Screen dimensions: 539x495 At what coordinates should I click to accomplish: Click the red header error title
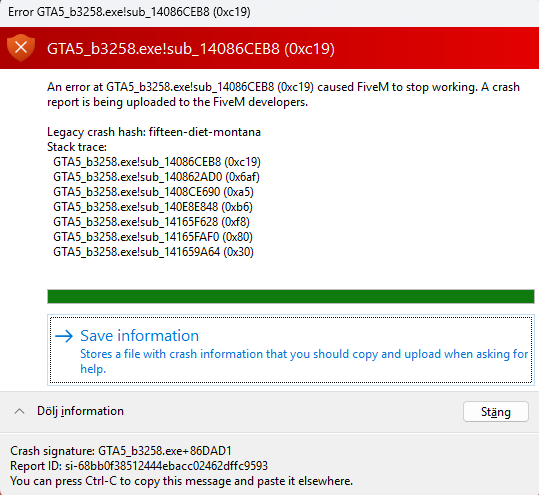[191, 48]
